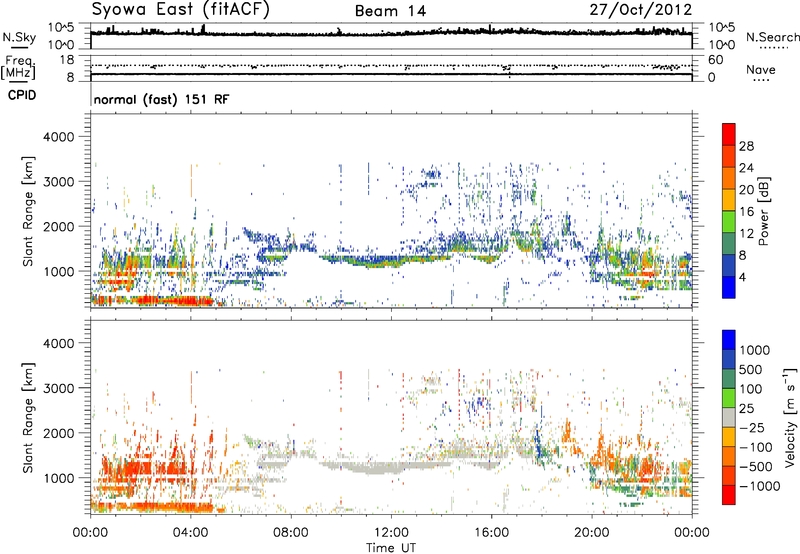Click the frequency trace in second panel

click(x=391, y=74)
